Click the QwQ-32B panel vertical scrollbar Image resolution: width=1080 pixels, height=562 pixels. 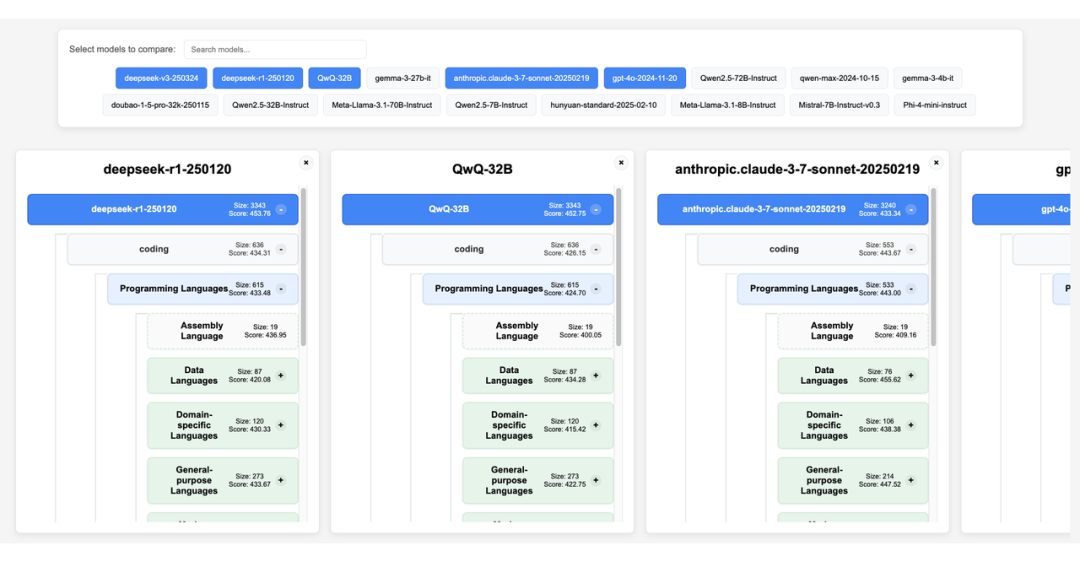(619, 267)
